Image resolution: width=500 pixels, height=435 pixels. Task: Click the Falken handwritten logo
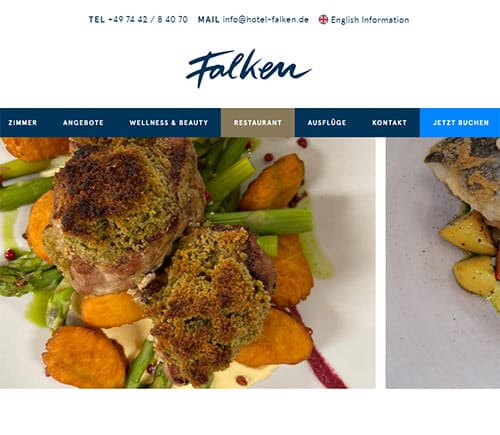[x=248, y=68]
